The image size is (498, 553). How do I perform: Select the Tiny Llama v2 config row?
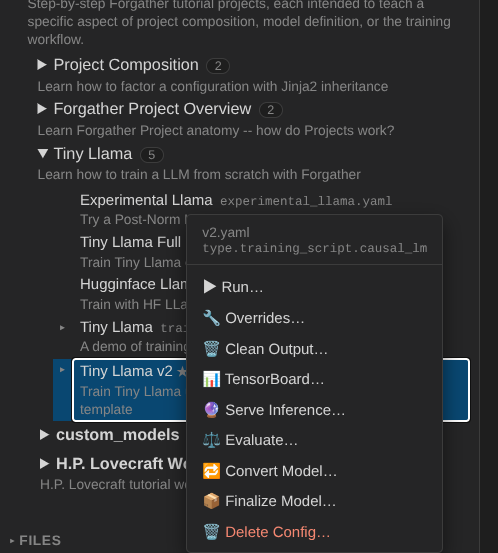(271, 390)
